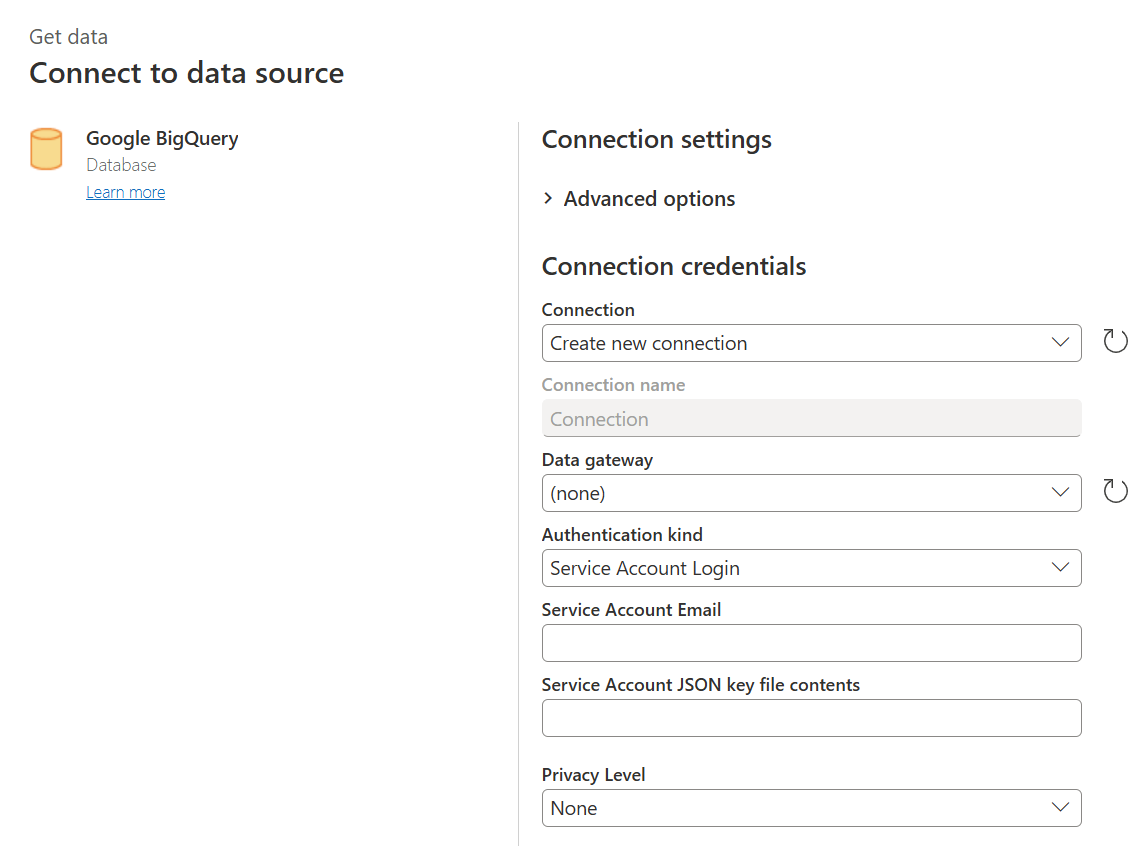The width and height of the screenshot is (1138, 846).
Task: Click the Advanced options chevron arrow
Action: tap(548, 199)
